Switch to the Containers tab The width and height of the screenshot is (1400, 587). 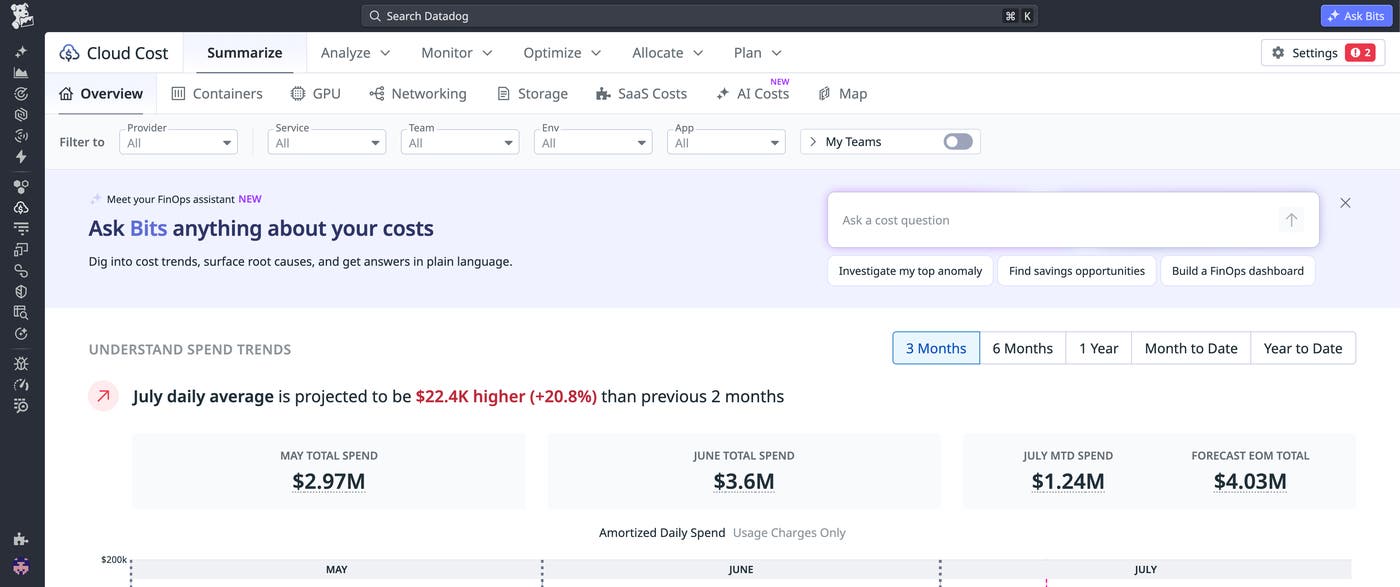pos(217,94)
